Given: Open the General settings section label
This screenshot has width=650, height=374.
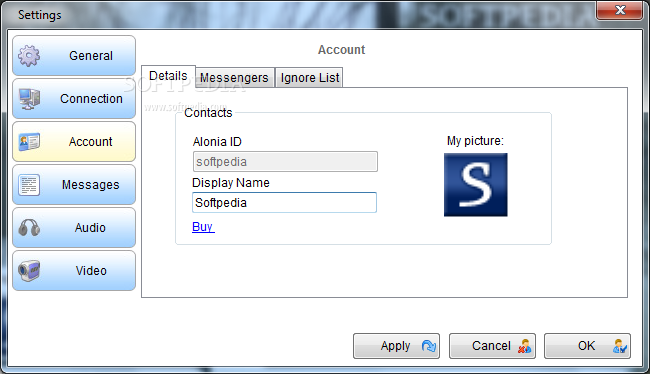Looking at the screenshot, I should (x=91, y=56).
